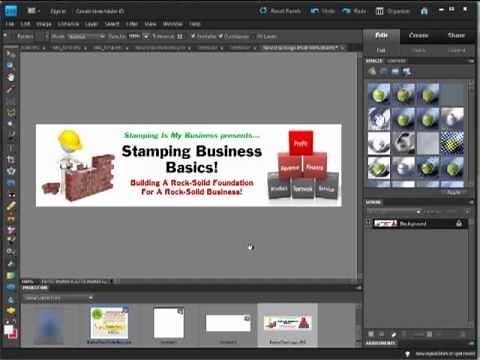
Task: Collapse the Layers panel using its corner arrow
Action: 471,202
